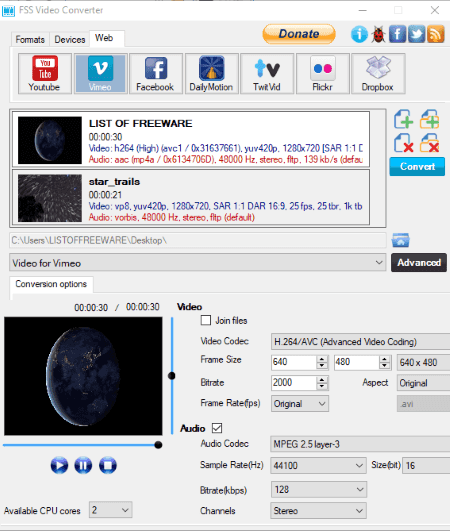Screen dimensions: 450x531
Task: Open the Size(bit) 16 dropdown
Action: point(426,466)
